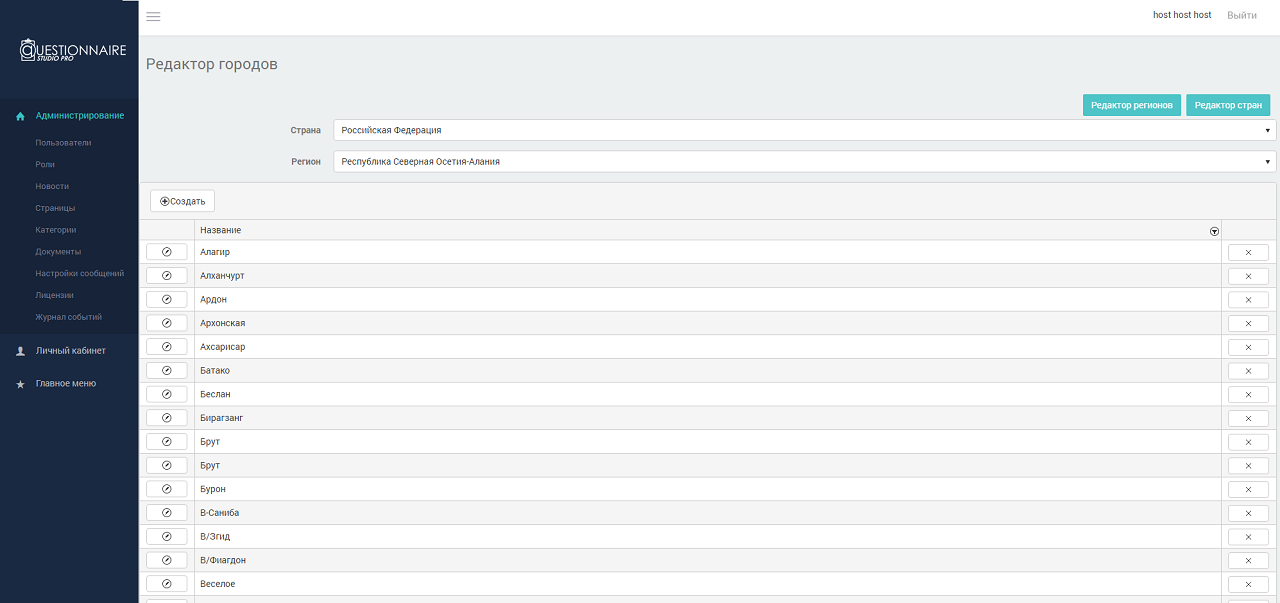Delete the Алагир row
Screen dimensions: 1280x603
[1248, 252]
